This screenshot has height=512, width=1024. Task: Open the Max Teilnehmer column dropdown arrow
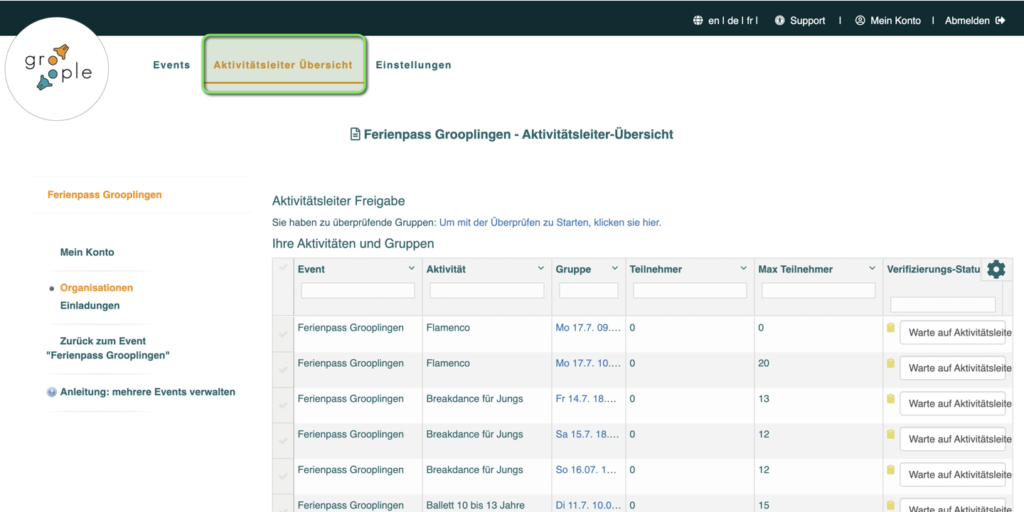(x=872, y=268)
